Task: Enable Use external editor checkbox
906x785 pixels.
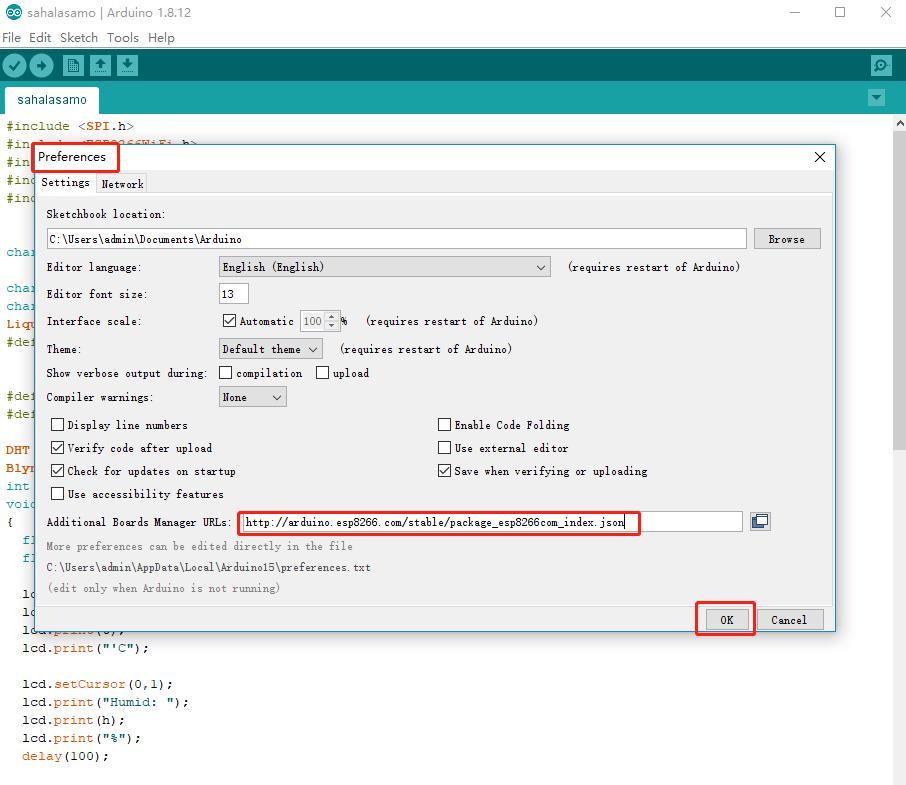Action: (x=444, y=448)
